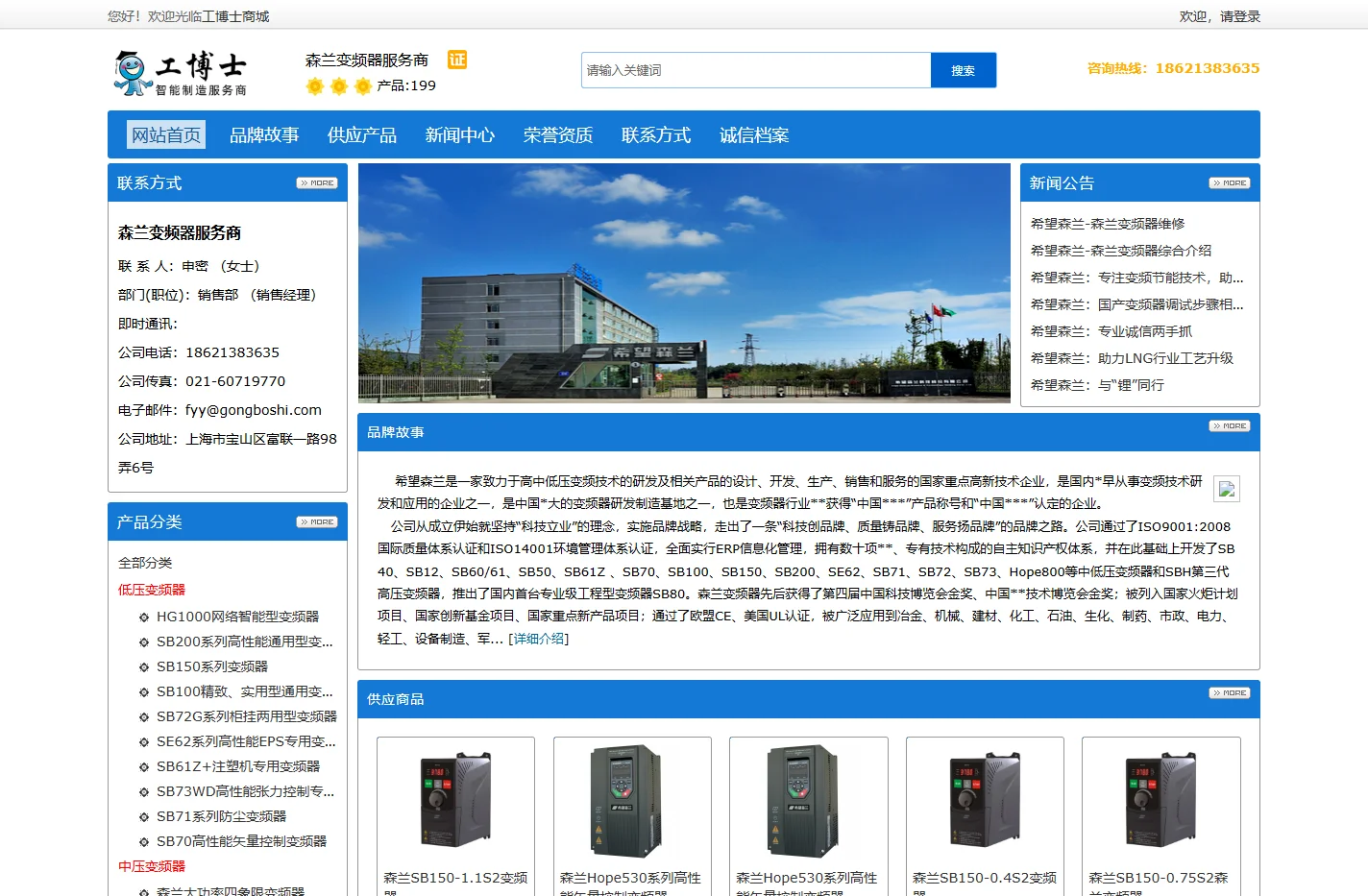Select 全部分类 category
1368x896 pixels.
coord(145,563)
